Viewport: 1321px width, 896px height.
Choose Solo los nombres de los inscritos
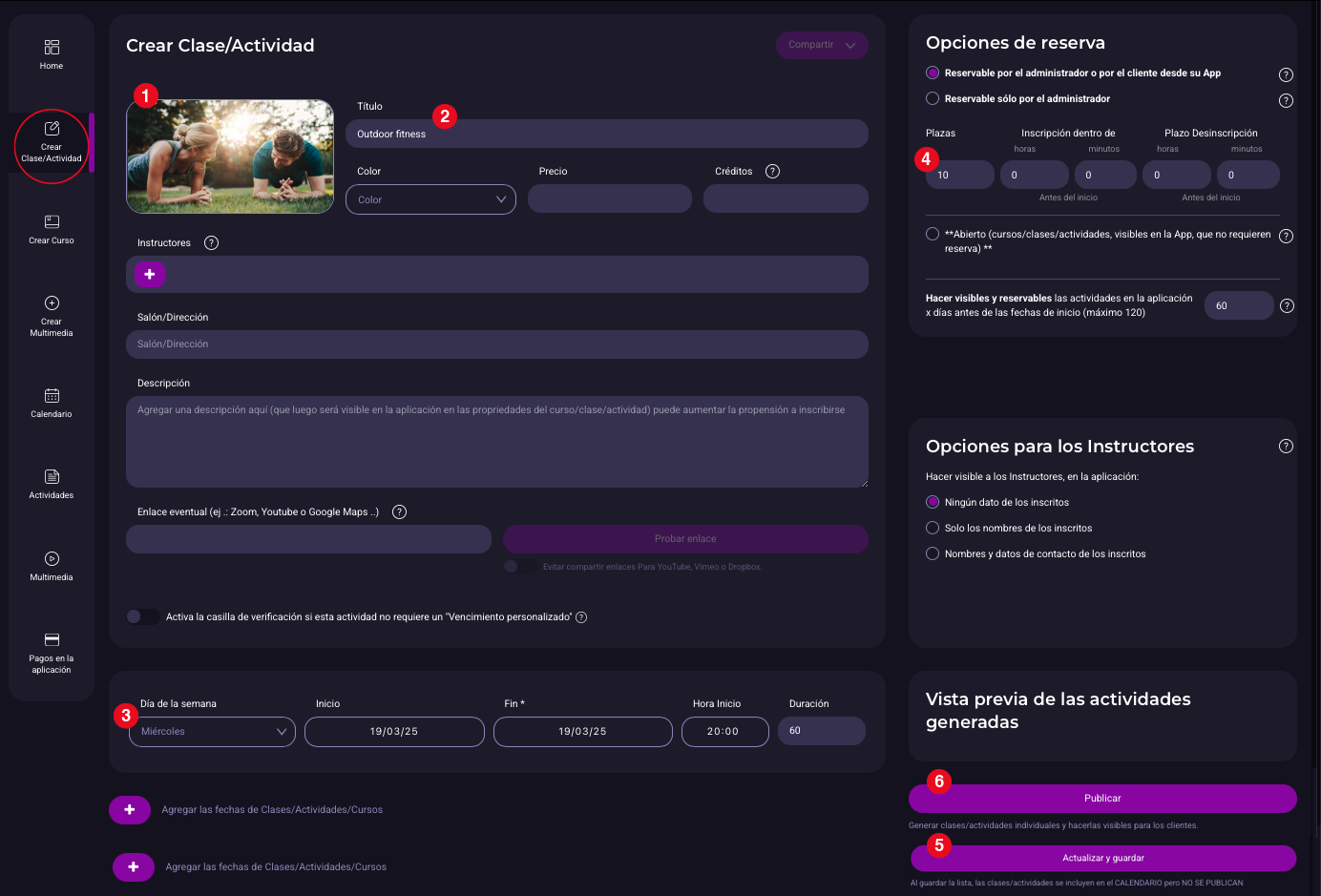(x=932, y=528)
